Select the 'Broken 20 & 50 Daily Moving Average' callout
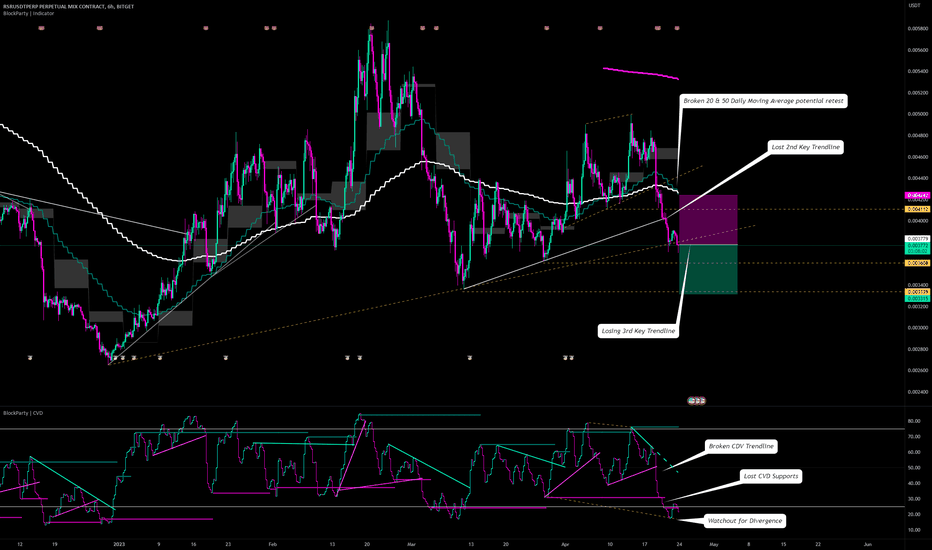This screenshot has height=550, width=932. pos(763,101)
